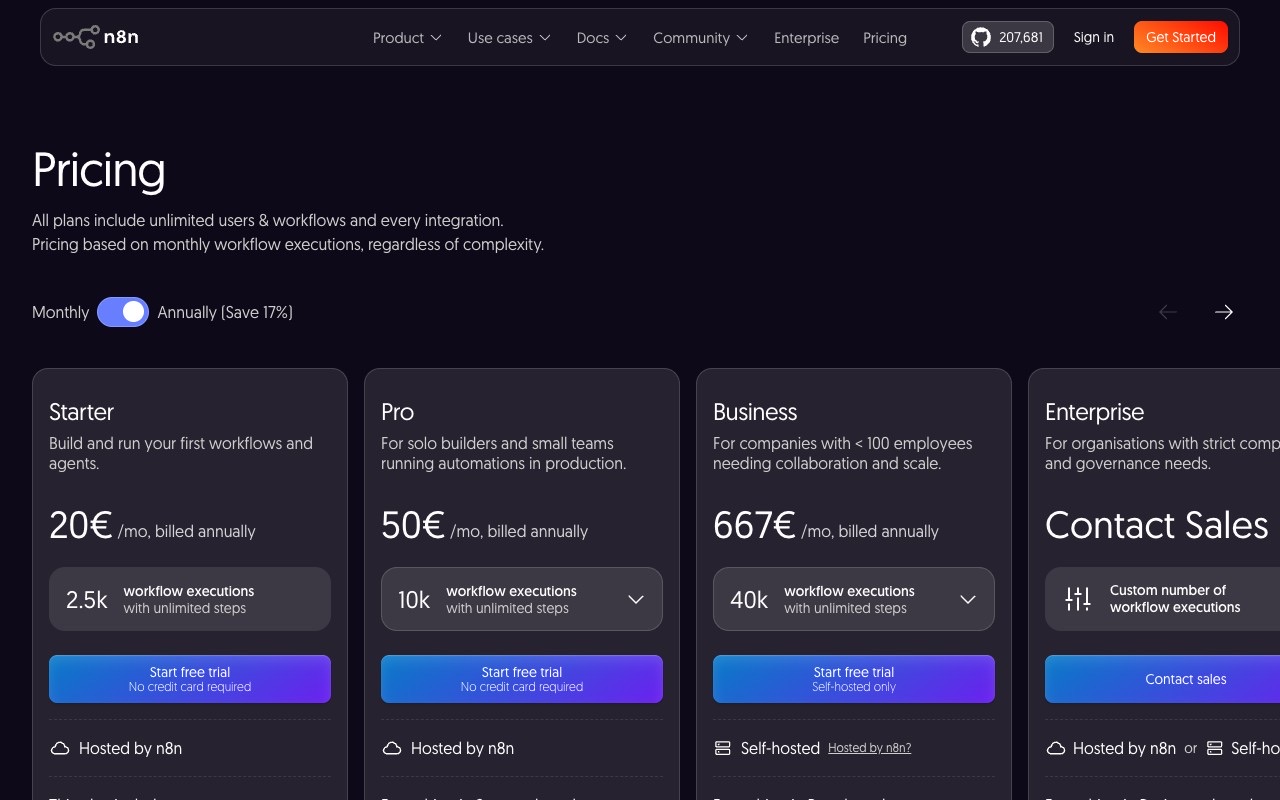Expand the Docs menu
Viewport: 1280px width, 800px height.
tap(602, 38)
